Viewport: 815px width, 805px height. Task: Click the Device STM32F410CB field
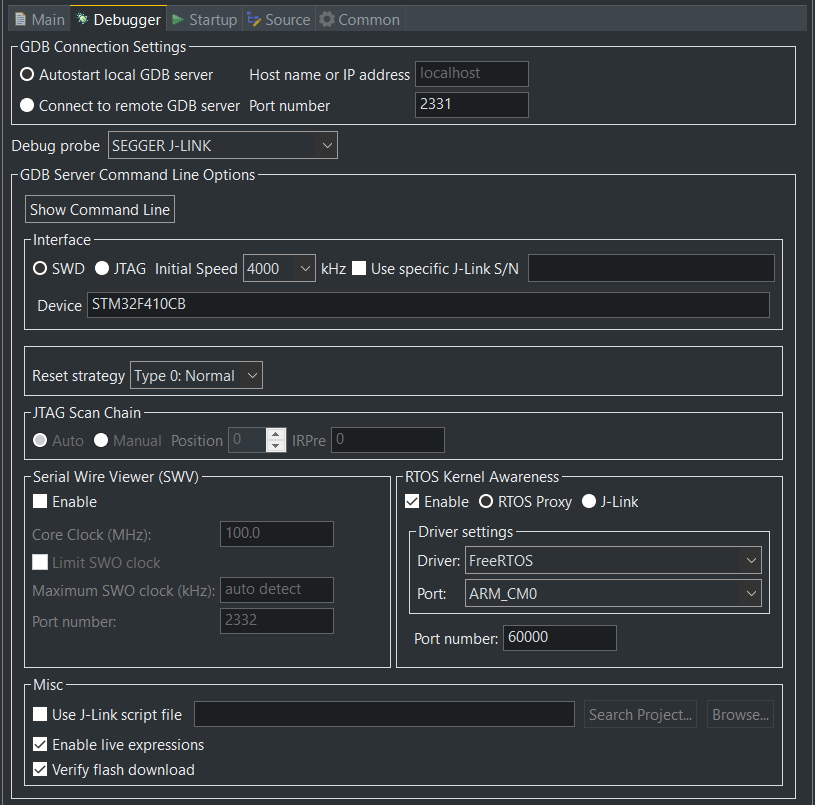[428, 305]
